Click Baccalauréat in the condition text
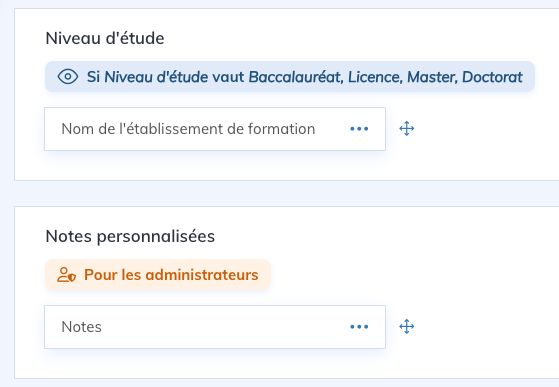This screenshot has width=559, height=387. tap(296, 77)
